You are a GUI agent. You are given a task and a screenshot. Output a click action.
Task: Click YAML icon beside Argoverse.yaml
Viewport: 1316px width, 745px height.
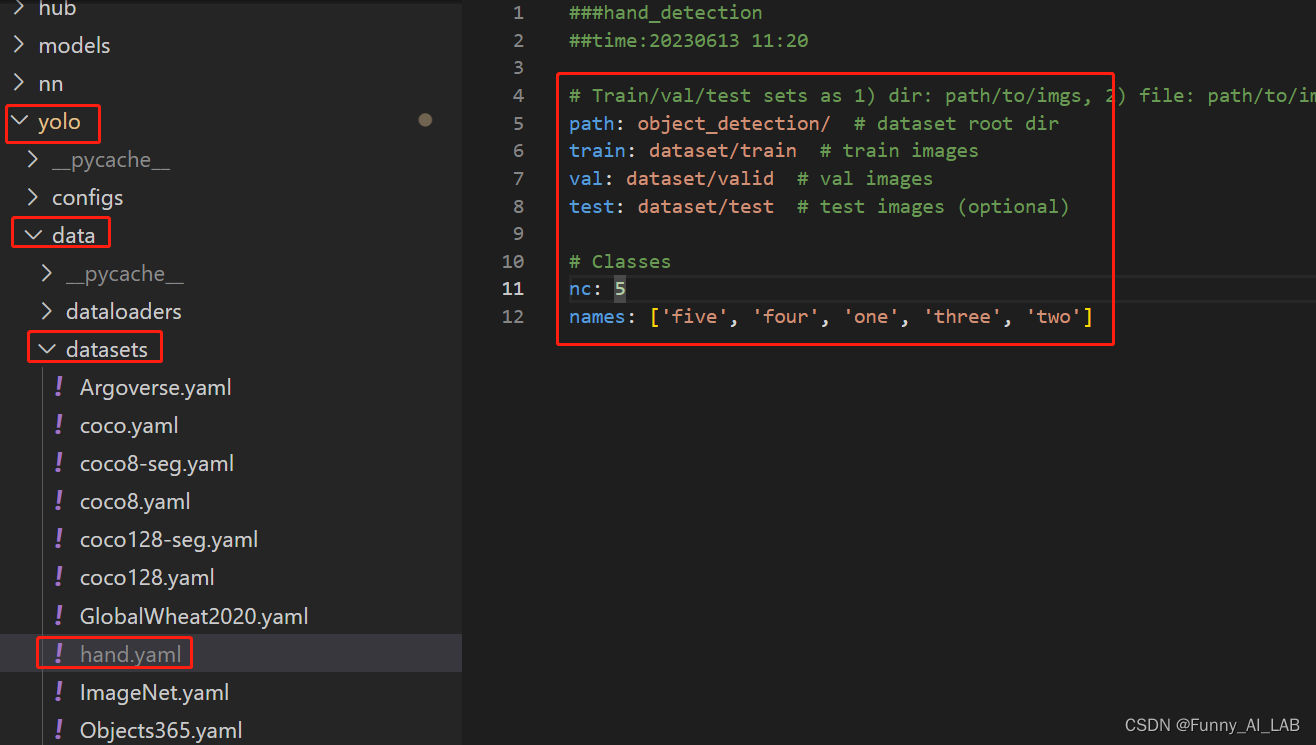tap(59, 388)
